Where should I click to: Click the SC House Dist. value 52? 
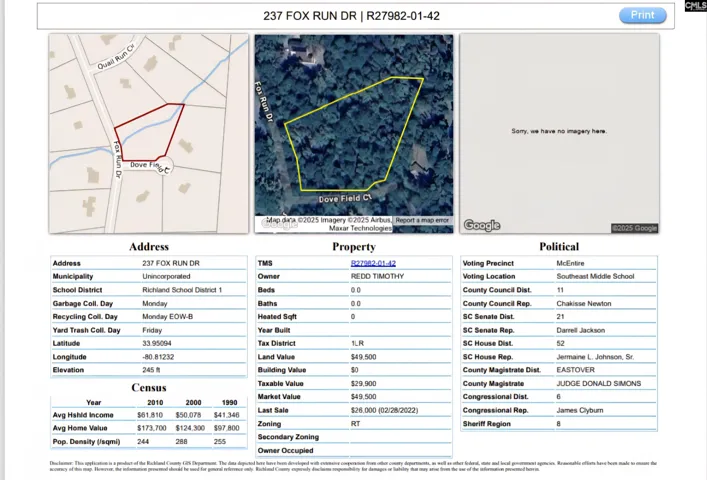coord(560,343)
